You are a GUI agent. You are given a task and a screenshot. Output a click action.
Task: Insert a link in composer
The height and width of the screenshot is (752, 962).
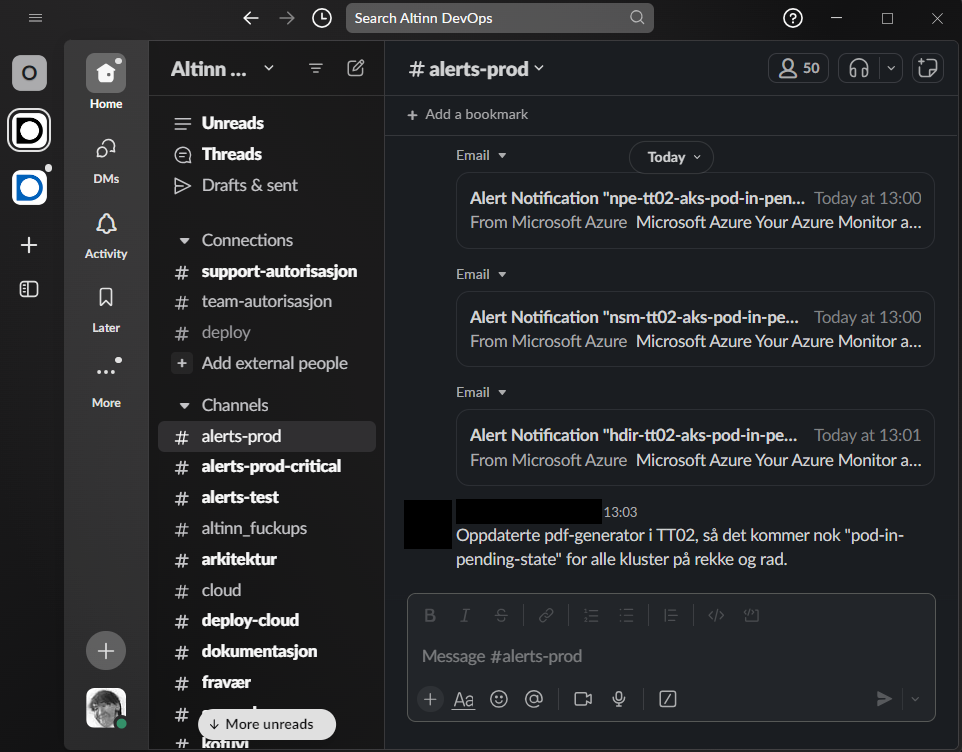[x=546, y=615]
